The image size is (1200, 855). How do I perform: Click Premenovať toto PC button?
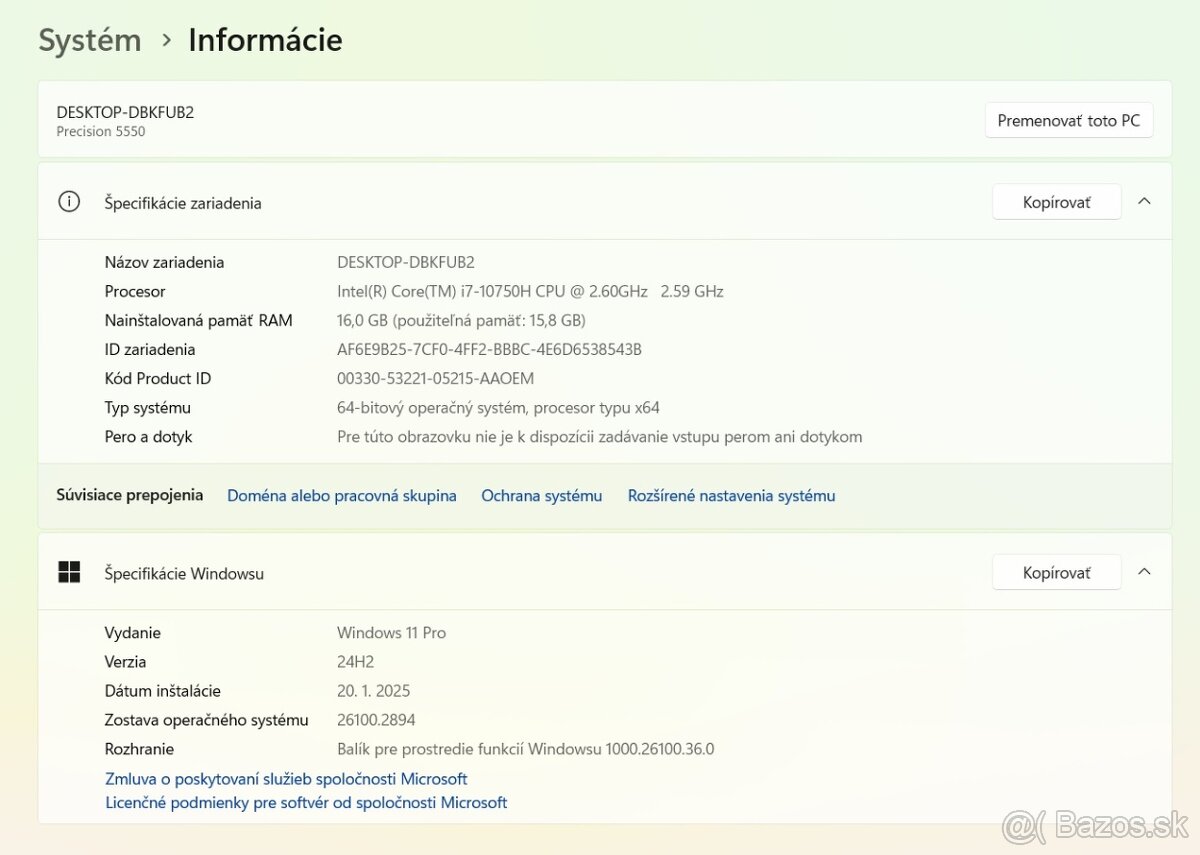click(1069, 119)
